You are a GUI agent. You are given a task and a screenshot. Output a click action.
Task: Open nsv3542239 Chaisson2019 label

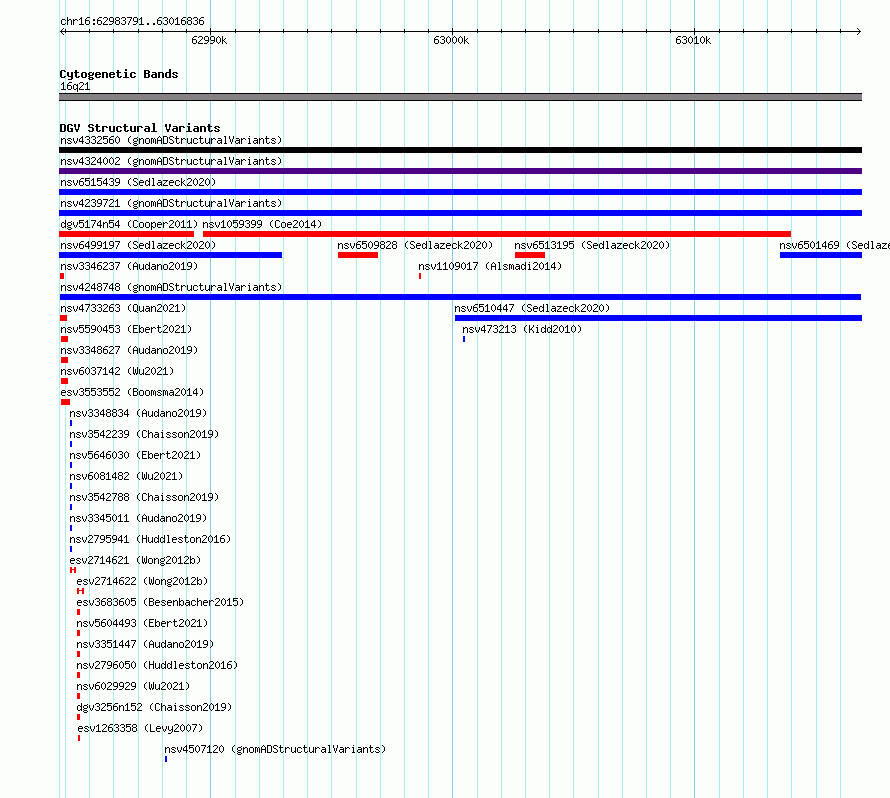coord(144,434)
